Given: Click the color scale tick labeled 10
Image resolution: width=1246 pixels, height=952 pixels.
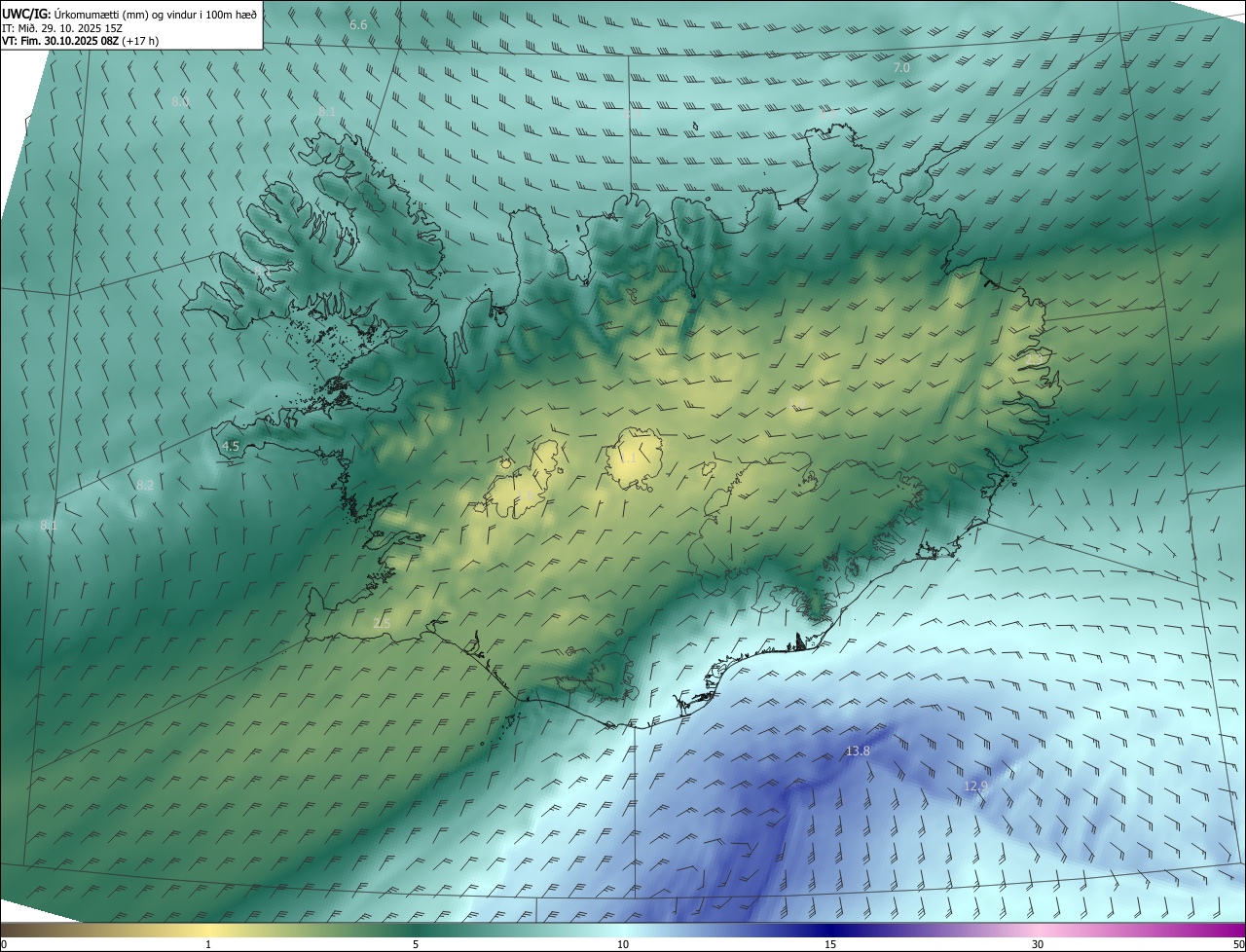Looking at the screenshot, I should (x=623, y=945).
